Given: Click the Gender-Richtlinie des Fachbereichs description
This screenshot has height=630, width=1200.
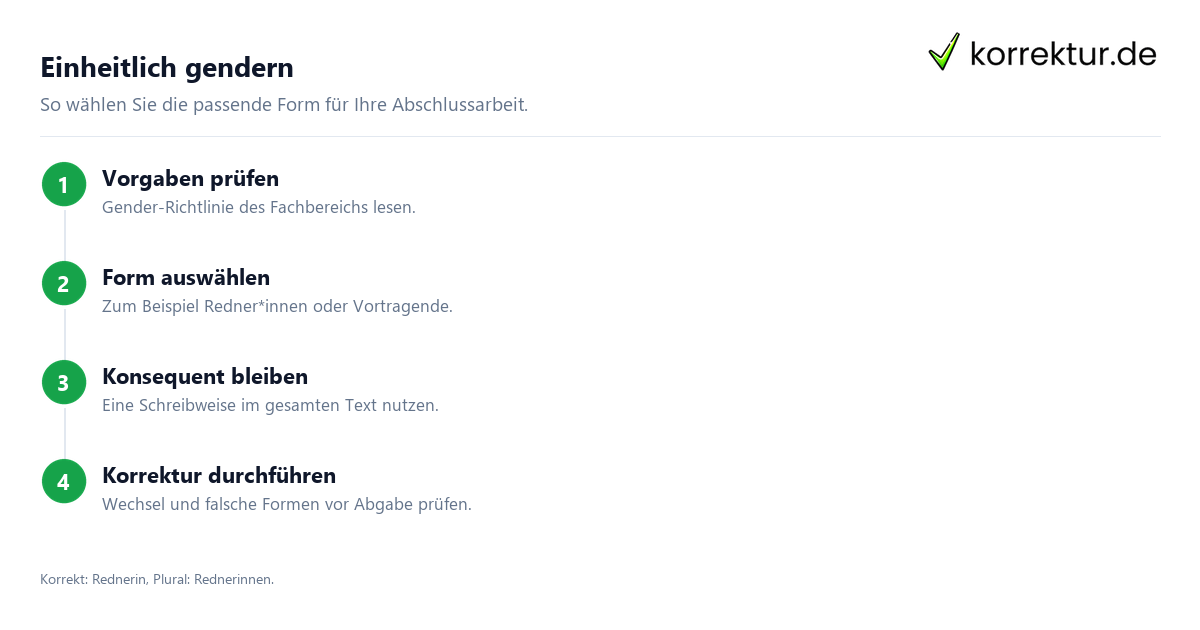Looking at the screenshot, I should [259, 207].
